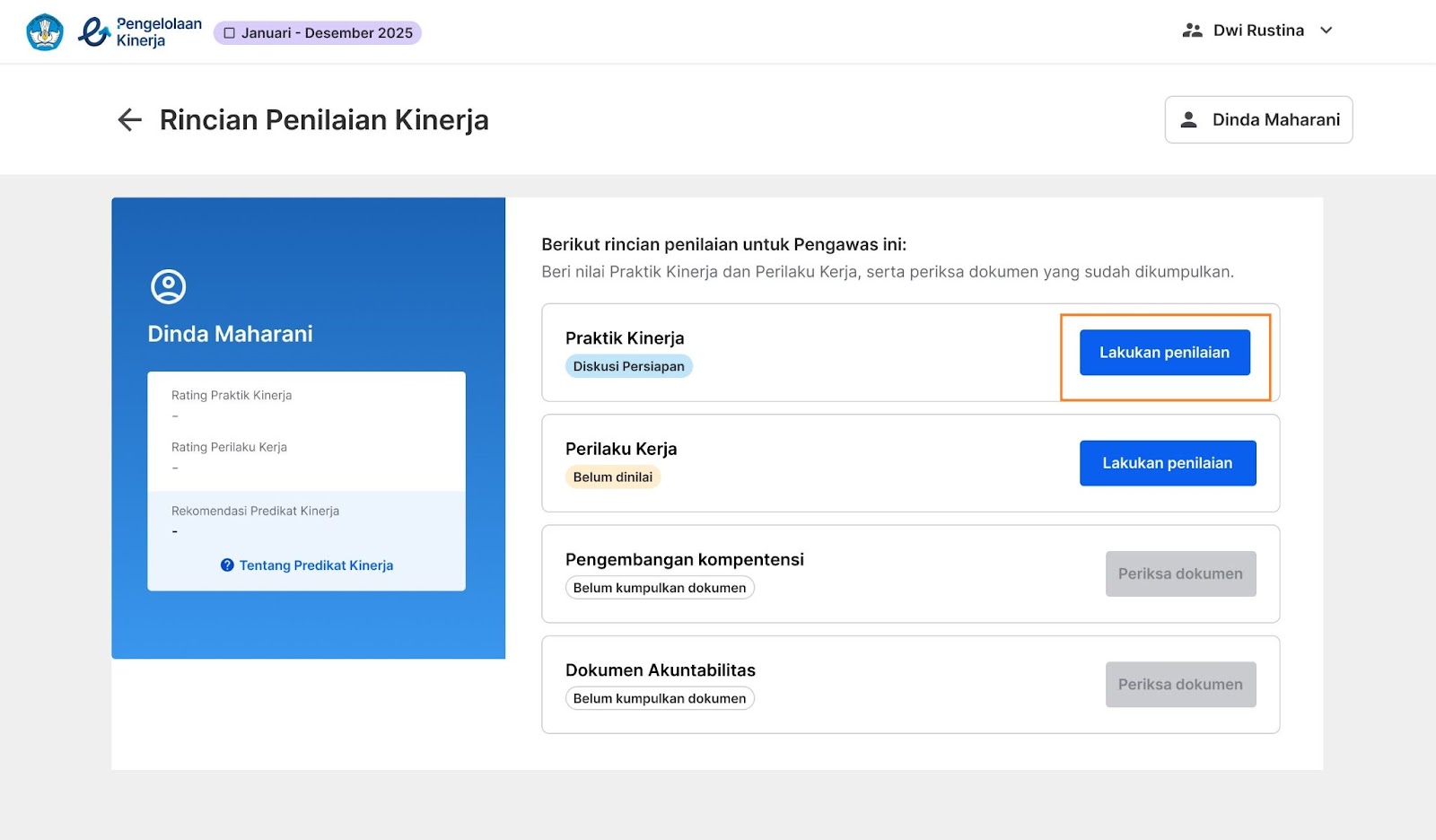Open the Pengelolaan Kinerja logo

(140, 32)
